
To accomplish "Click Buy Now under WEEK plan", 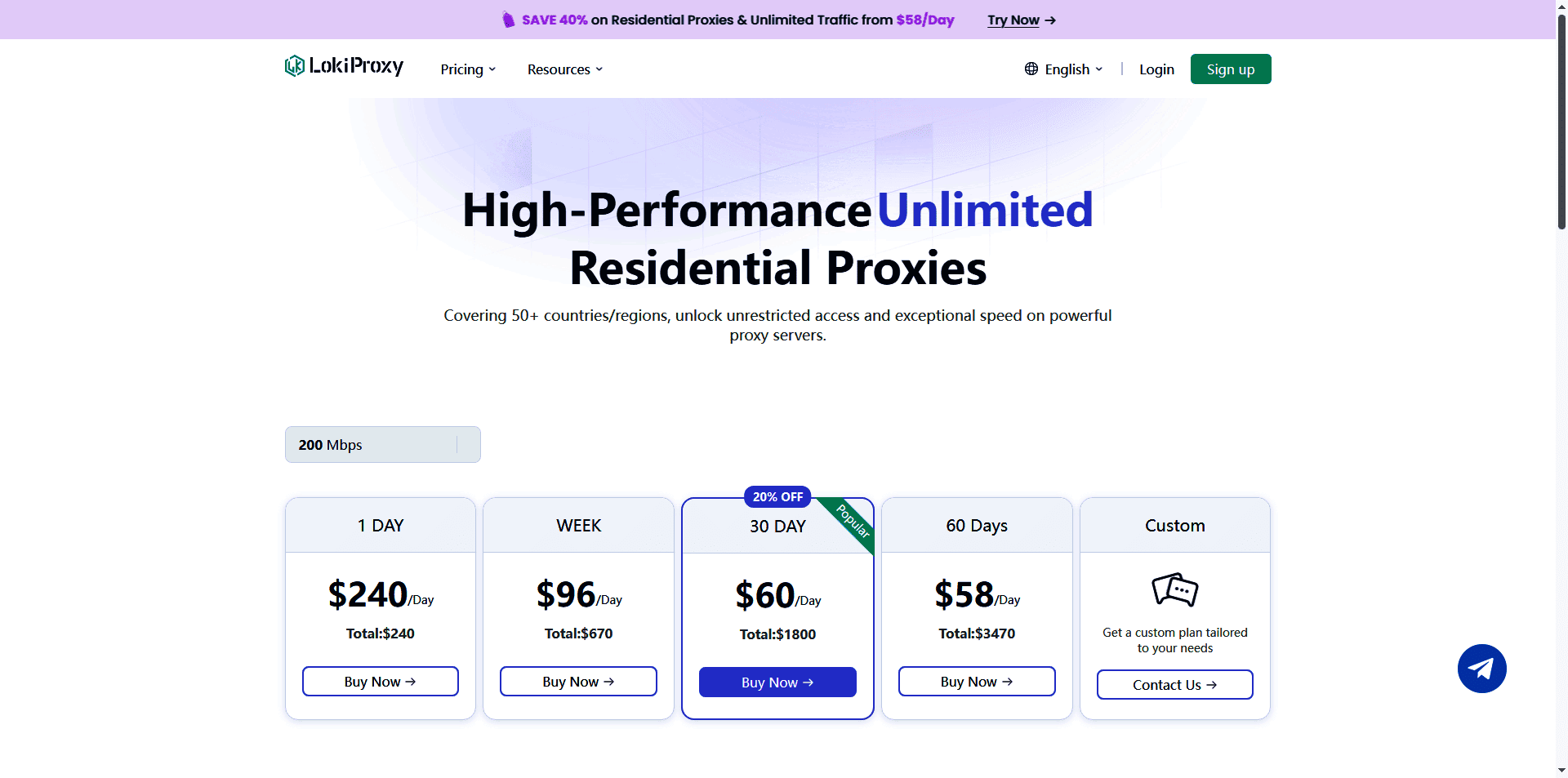I will pyautogui.click(x=578, y=682).
